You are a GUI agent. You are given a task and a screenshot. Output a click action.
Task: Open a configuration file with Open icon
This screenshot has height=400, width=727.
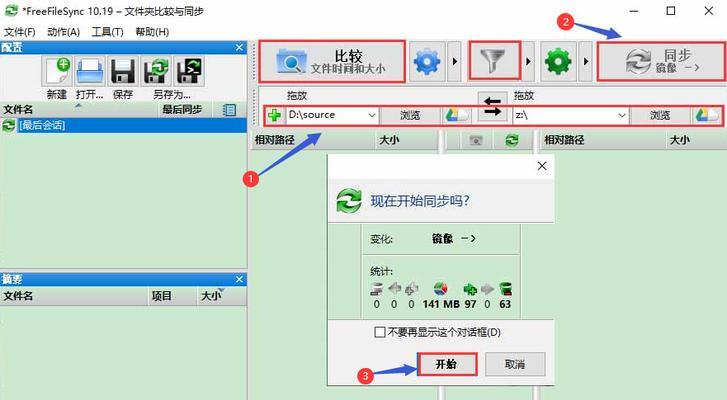(90, 71)
